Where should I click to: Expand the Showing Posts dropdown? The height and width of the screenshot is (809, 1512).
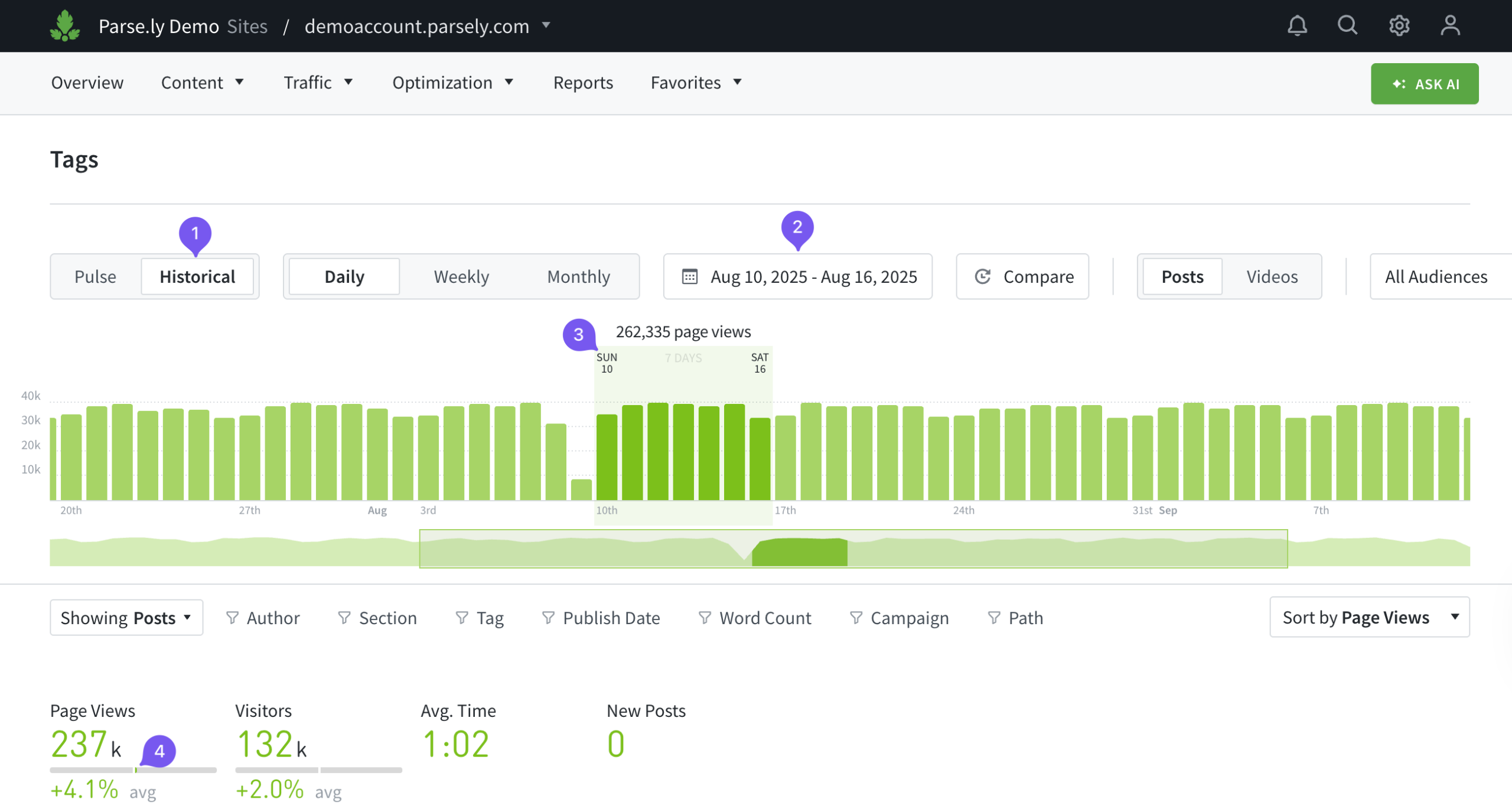pos(126,618)
